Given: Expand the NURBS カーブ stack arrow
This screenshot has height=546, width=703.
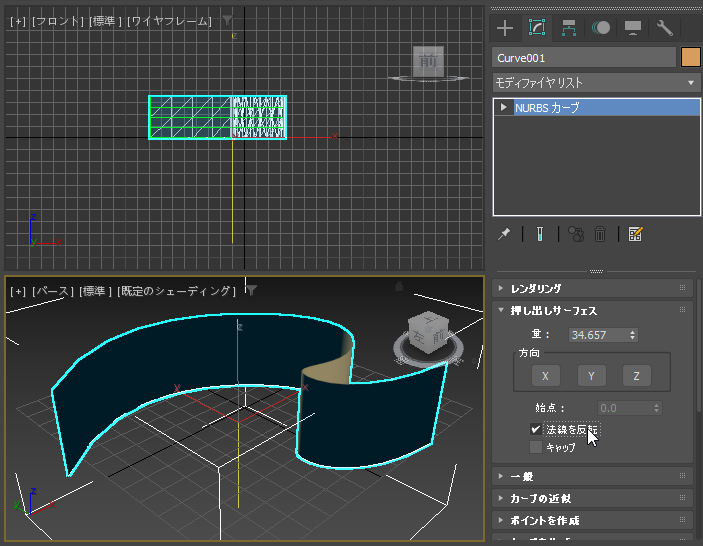Looking at the screenshot, I should click(503, 107).
